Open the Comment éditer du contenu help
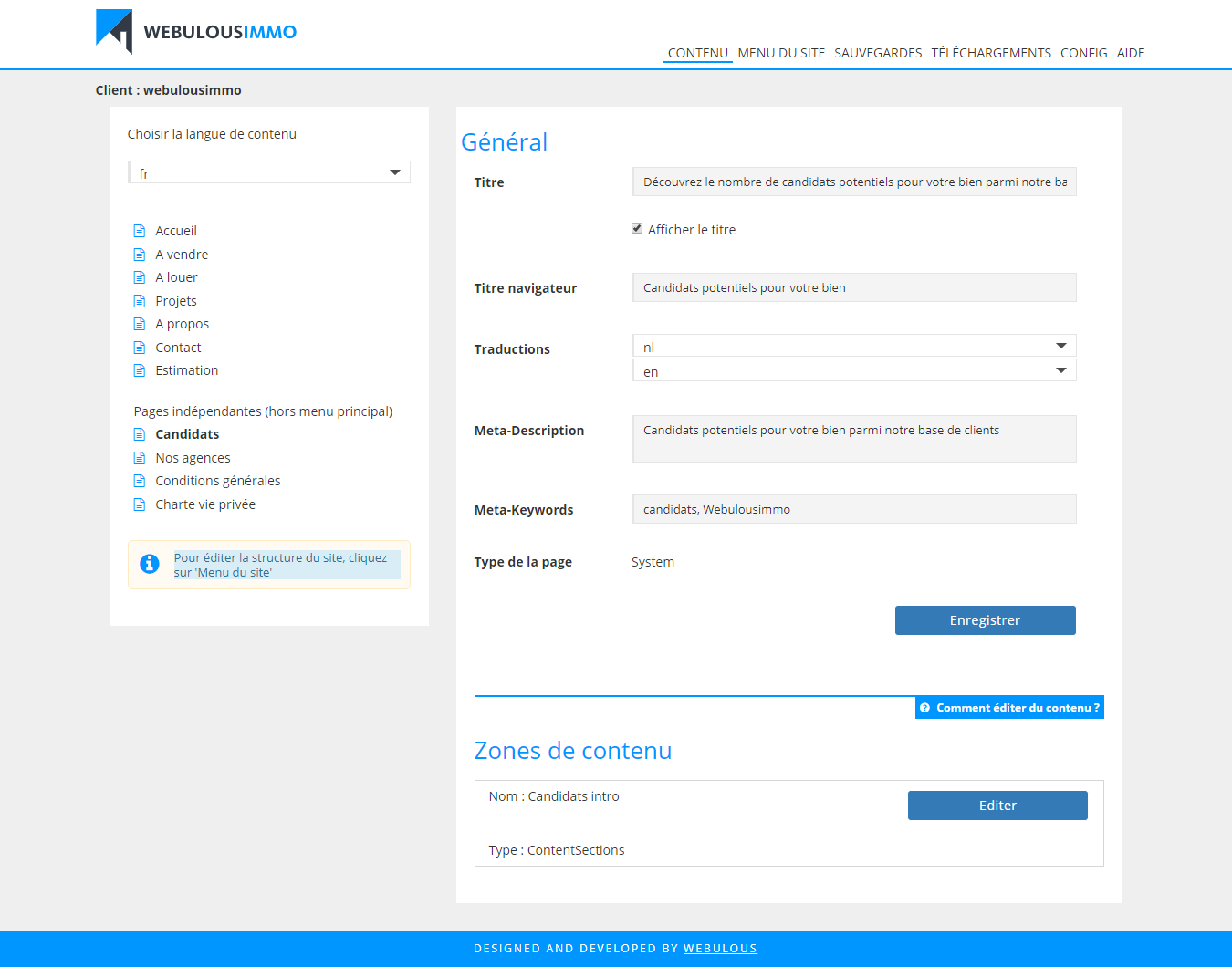 pos(1009,708)
